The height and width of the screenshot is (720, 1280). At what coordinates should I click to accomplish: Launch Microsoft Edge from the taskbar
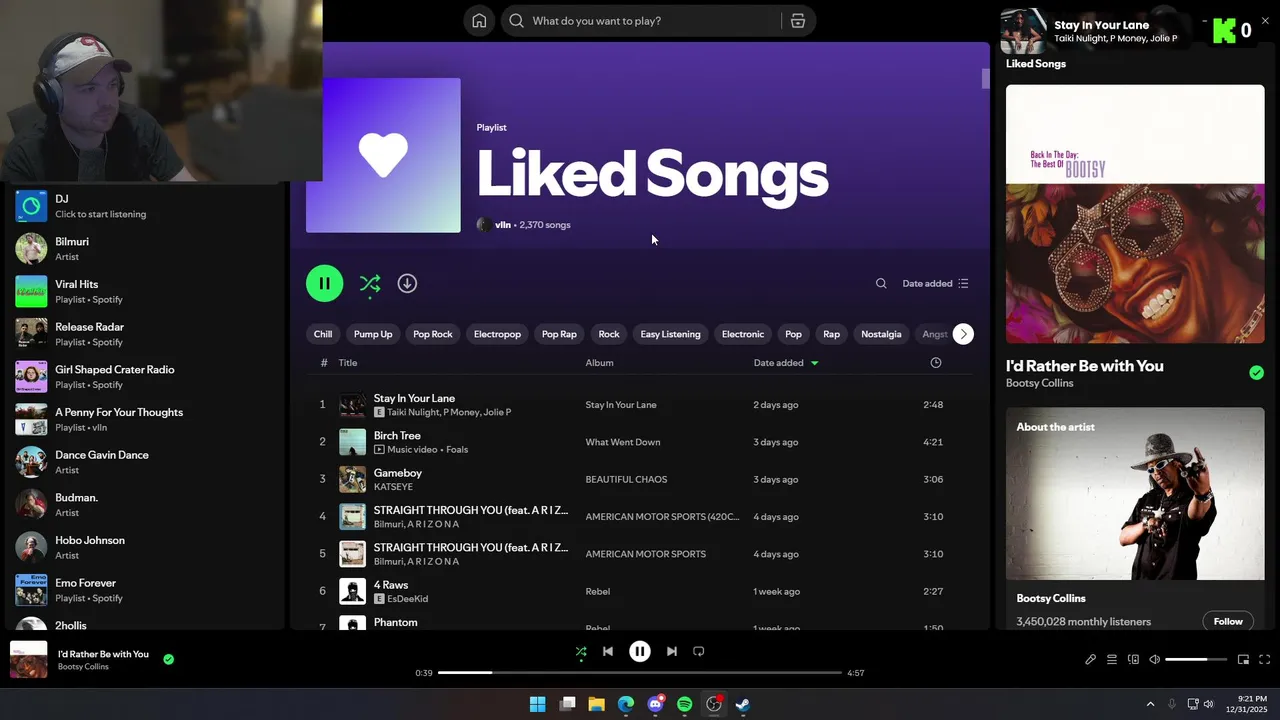pyautogui.click(x=626, y=704)
